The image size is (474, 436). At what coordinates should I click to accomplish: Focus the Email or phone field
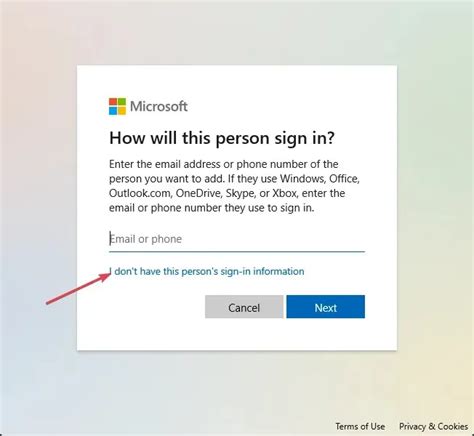pos(237,239)
